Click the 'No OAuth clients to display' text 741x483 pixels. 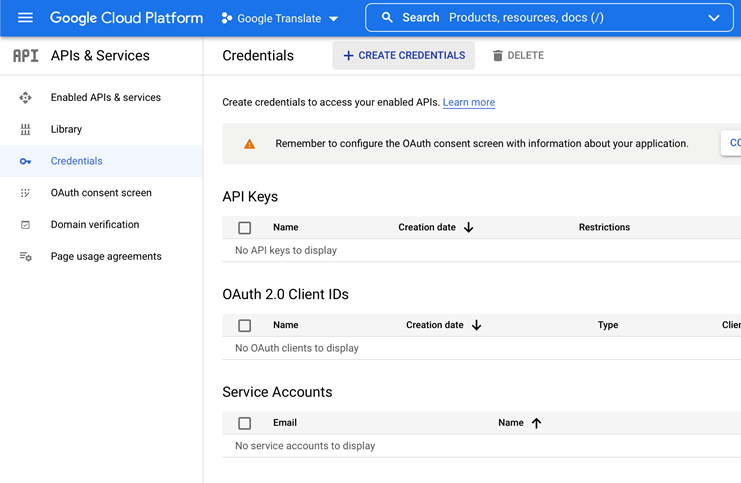(x=297, y=348)
